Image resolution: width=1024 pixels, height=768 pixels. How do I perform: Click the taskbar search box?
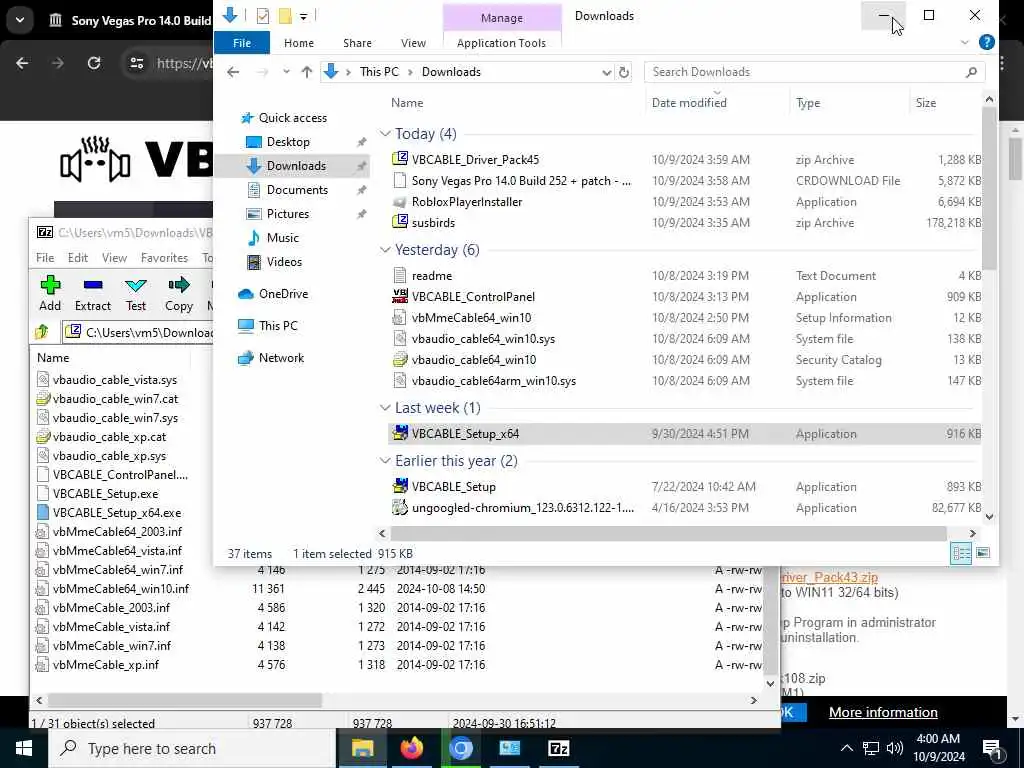192,748
